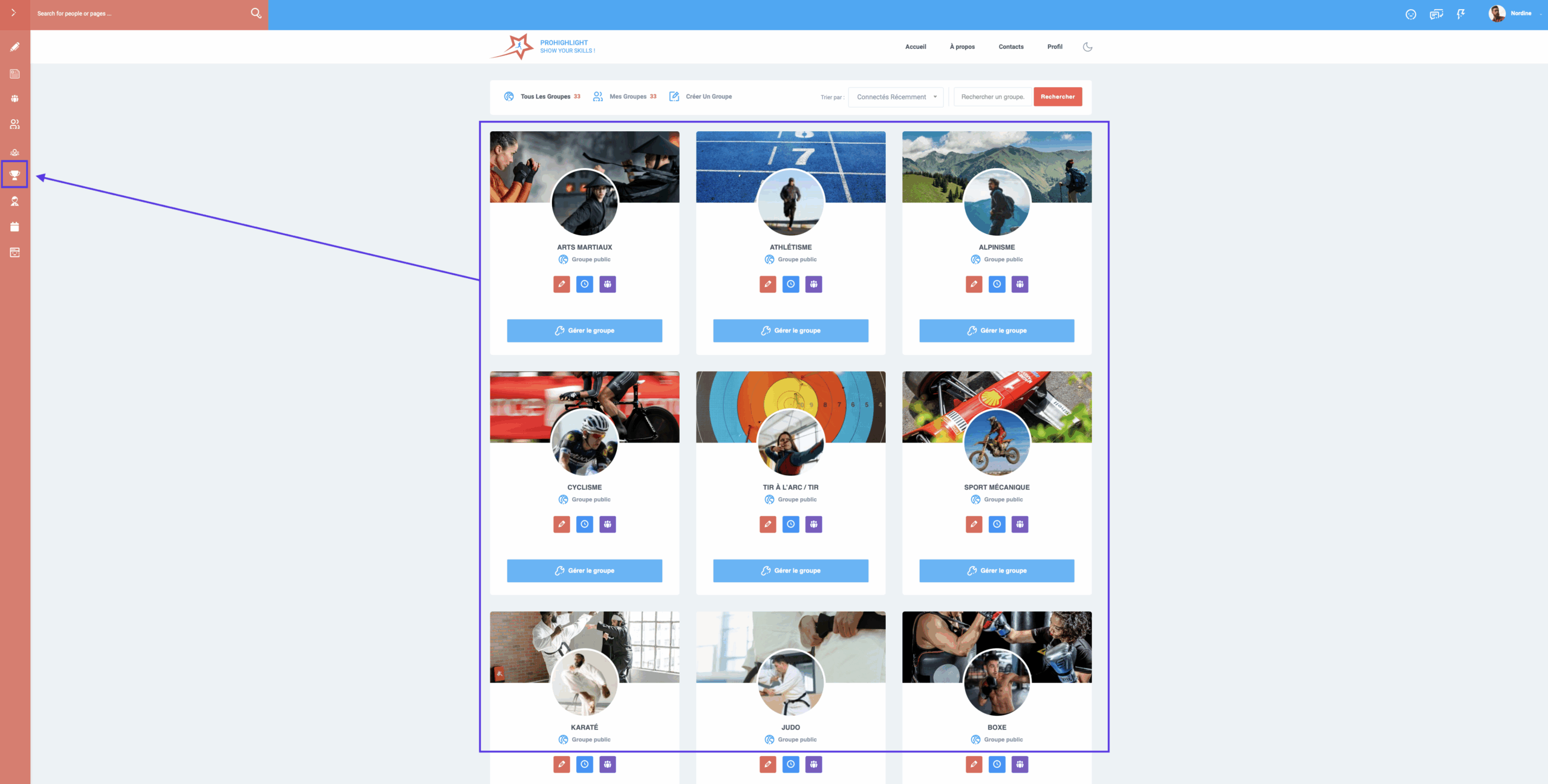This screenshot has height=784, width=1548.
Task: Open the Connectés Récemment sort dropdown
Action: [896, 97]
